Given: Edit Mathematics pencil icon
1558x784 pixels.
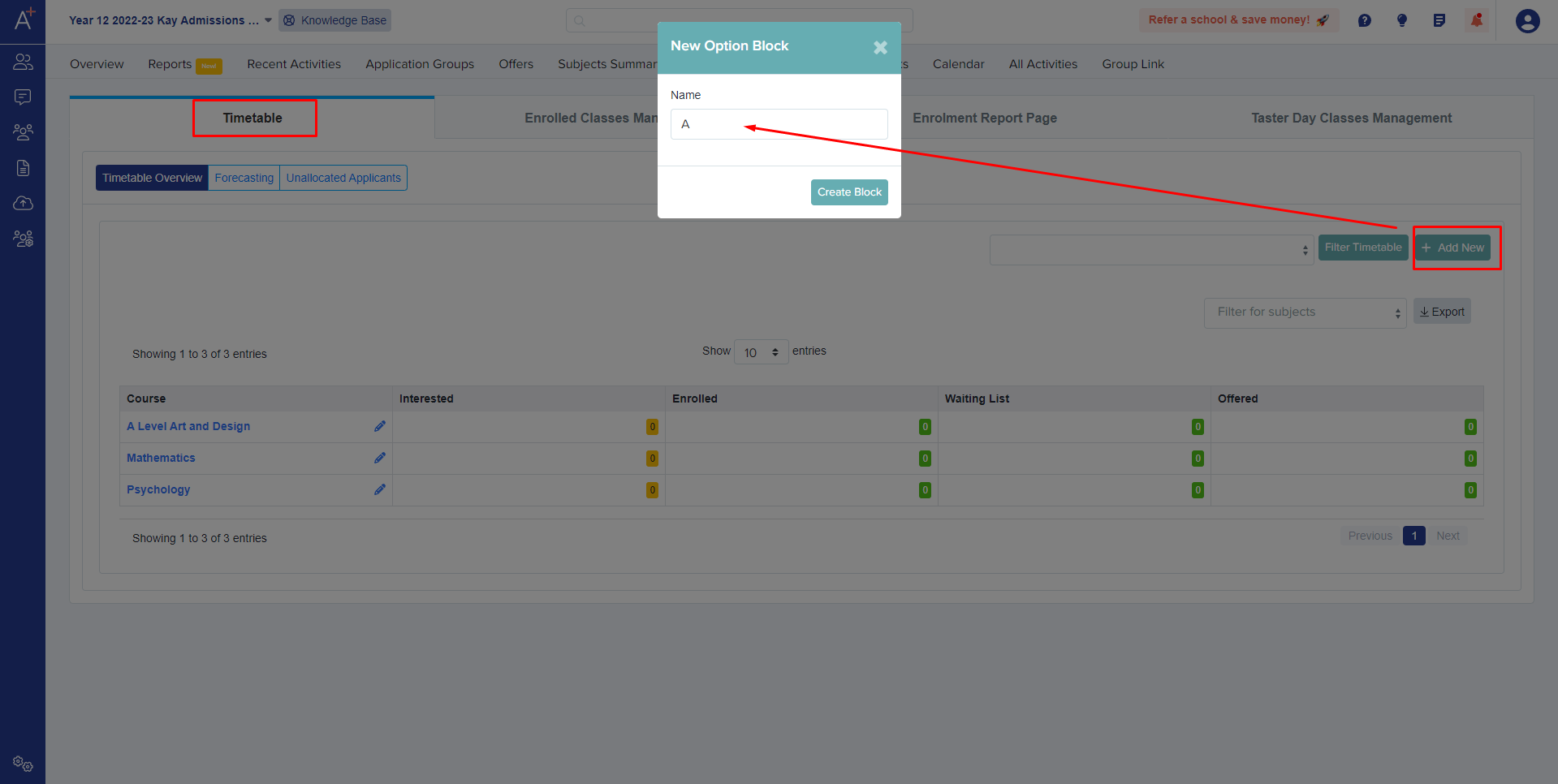Looking at the screenshot, I should [x=379, y=458].
